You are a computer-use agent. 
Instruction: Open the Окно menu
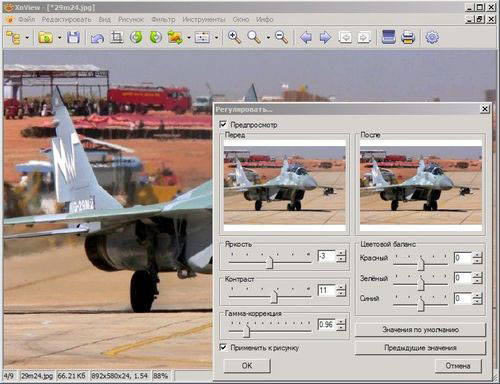241,19
